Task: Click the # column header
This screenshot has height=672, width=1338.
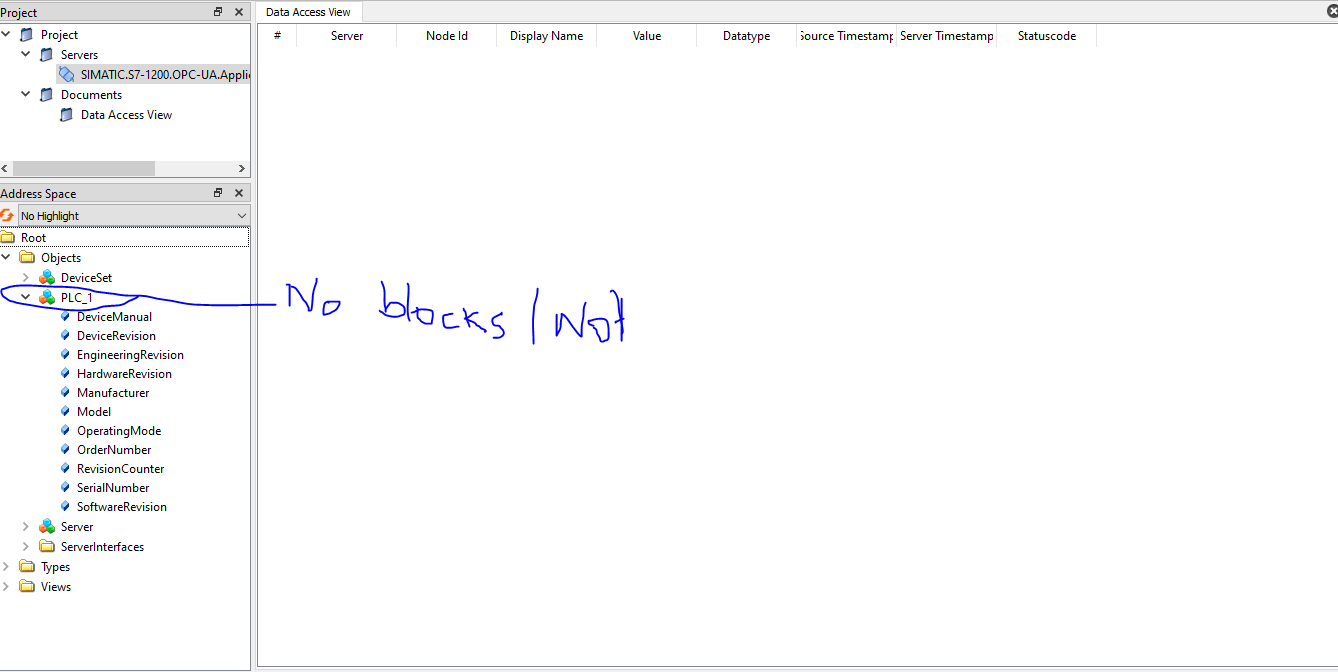Action: point(277,36)
